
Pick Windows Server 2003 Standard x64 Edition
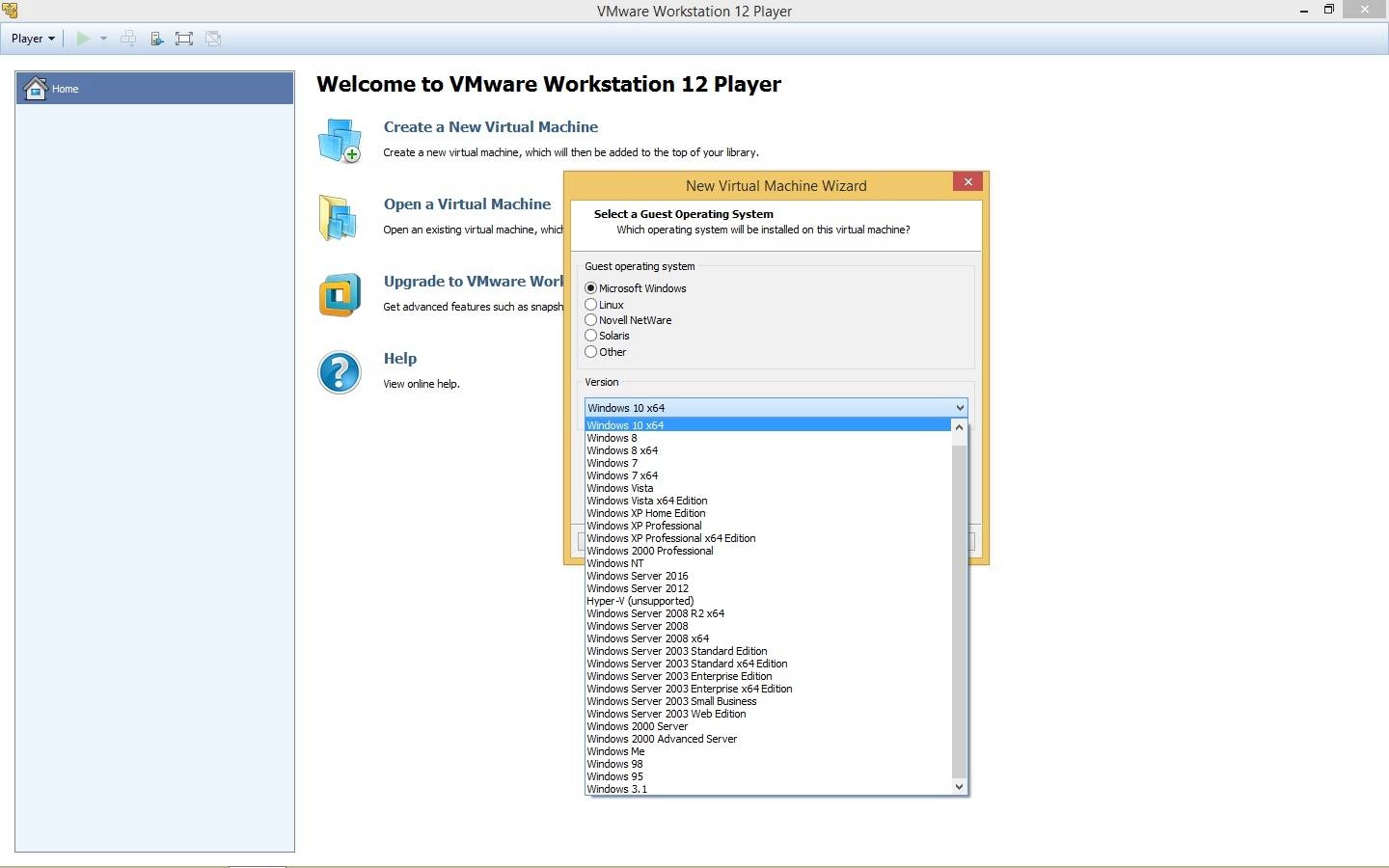tap(768, 664)
